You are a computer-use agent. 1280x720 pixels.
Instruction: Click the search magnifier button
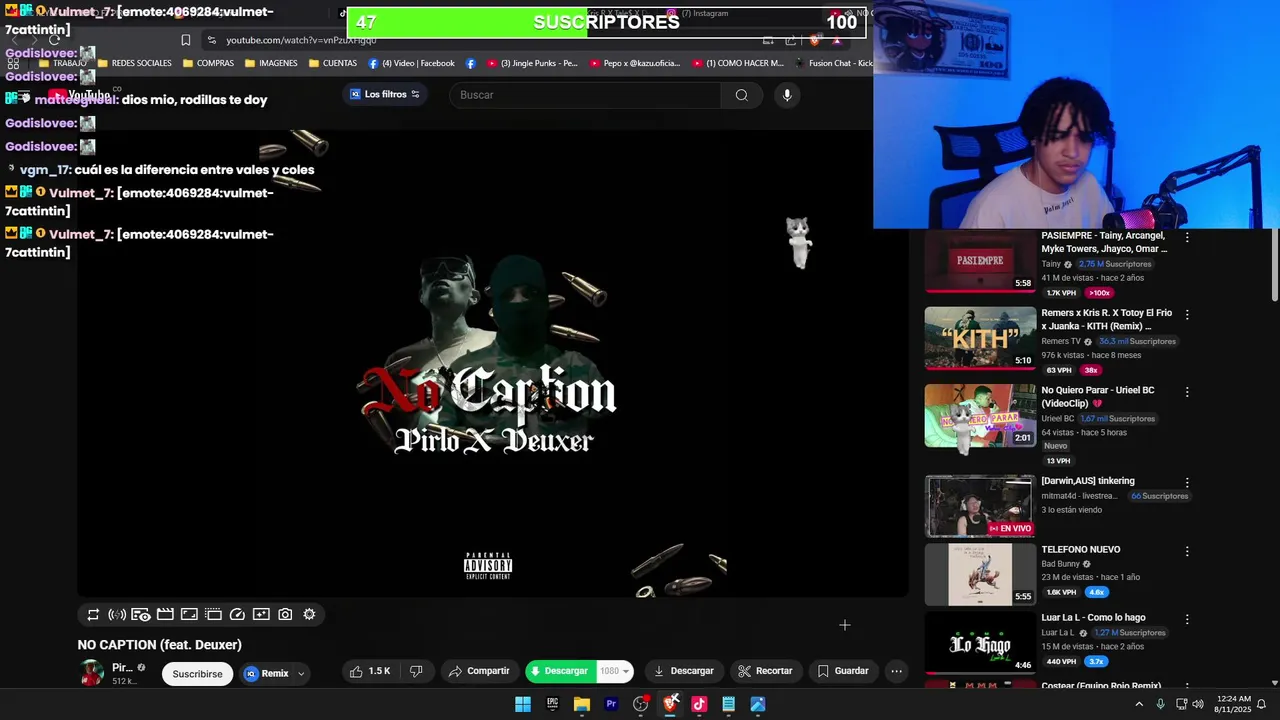tap(741, 95)
